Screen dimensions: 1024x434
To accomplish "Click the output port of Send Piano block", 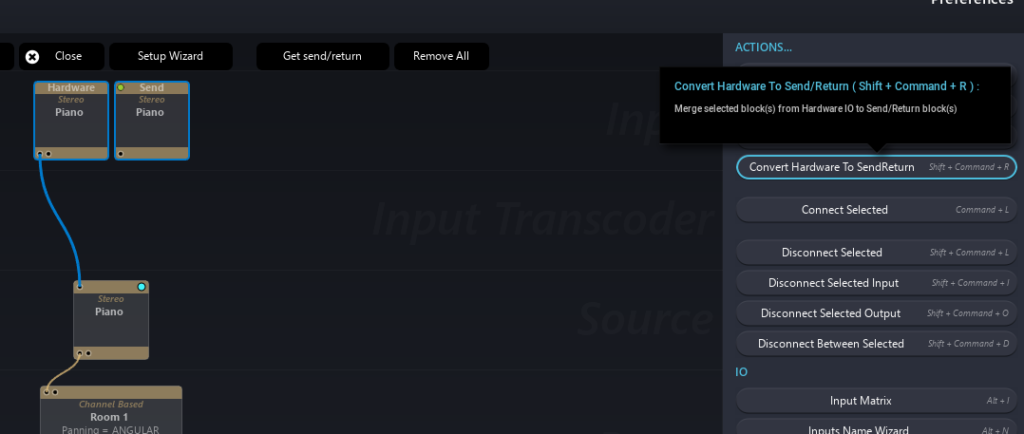I will [120, 154].
